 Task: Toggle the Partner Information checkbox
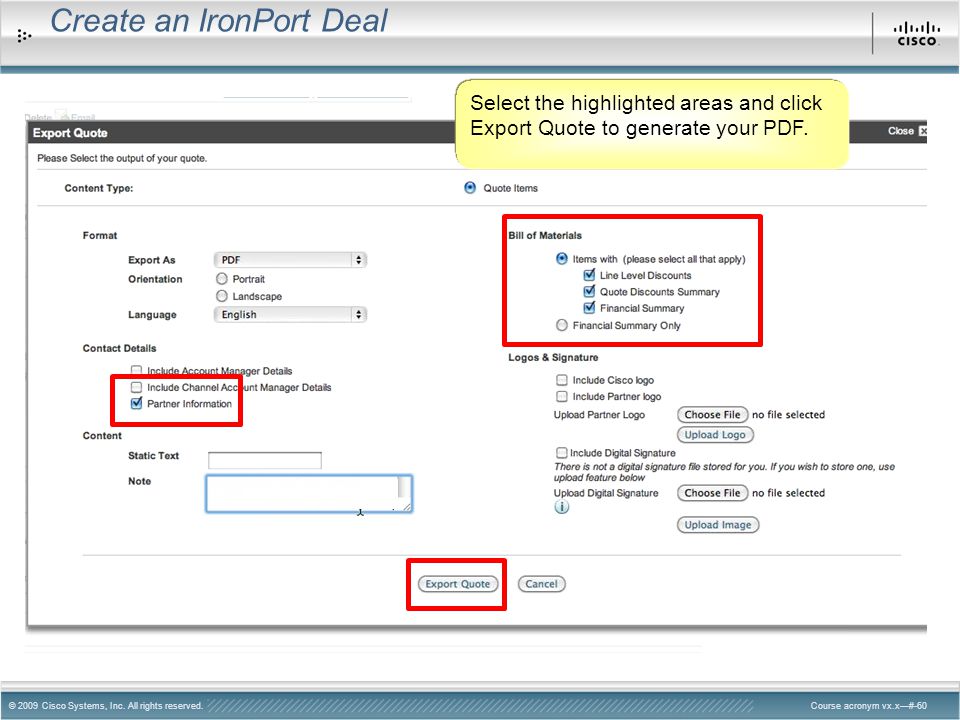tap(137, 403)
